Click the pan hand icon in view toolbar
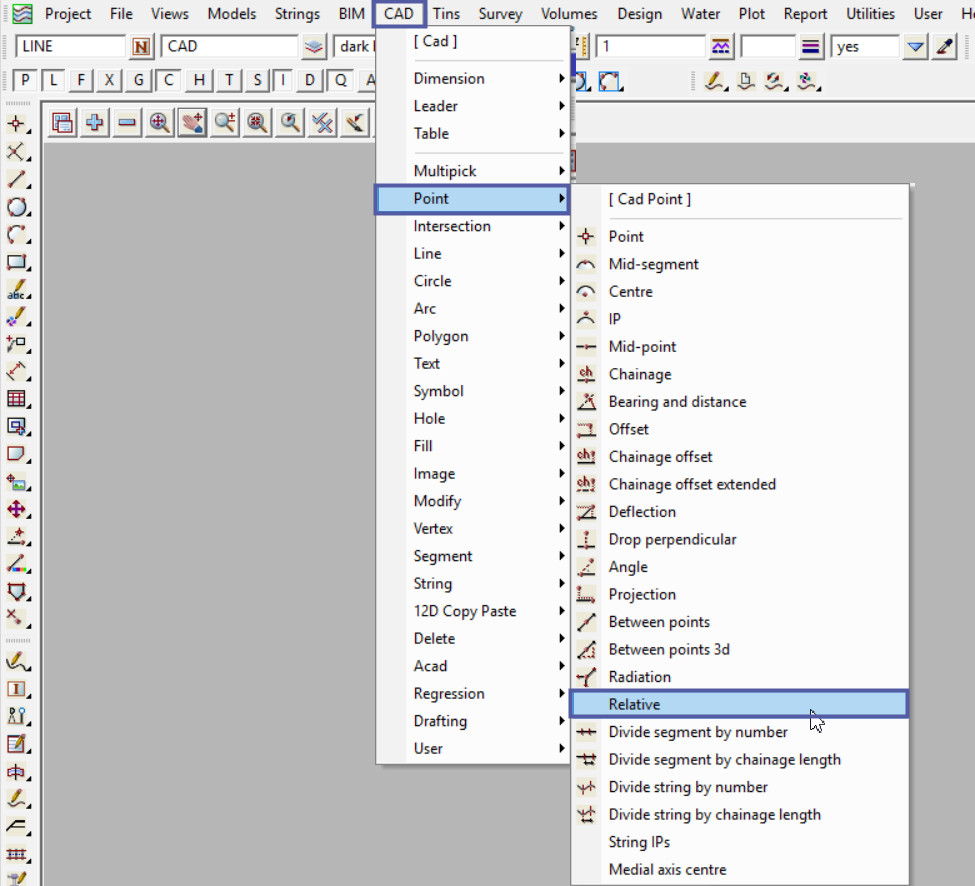Viewport: 975px width, 886px height. pyautogui.click(x=192, y=122)
